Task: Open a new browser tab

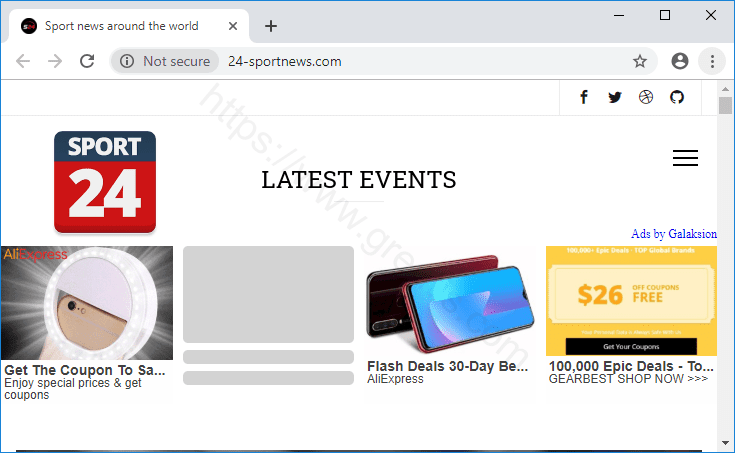Action: pyautogui.click(x=271, y=26)
